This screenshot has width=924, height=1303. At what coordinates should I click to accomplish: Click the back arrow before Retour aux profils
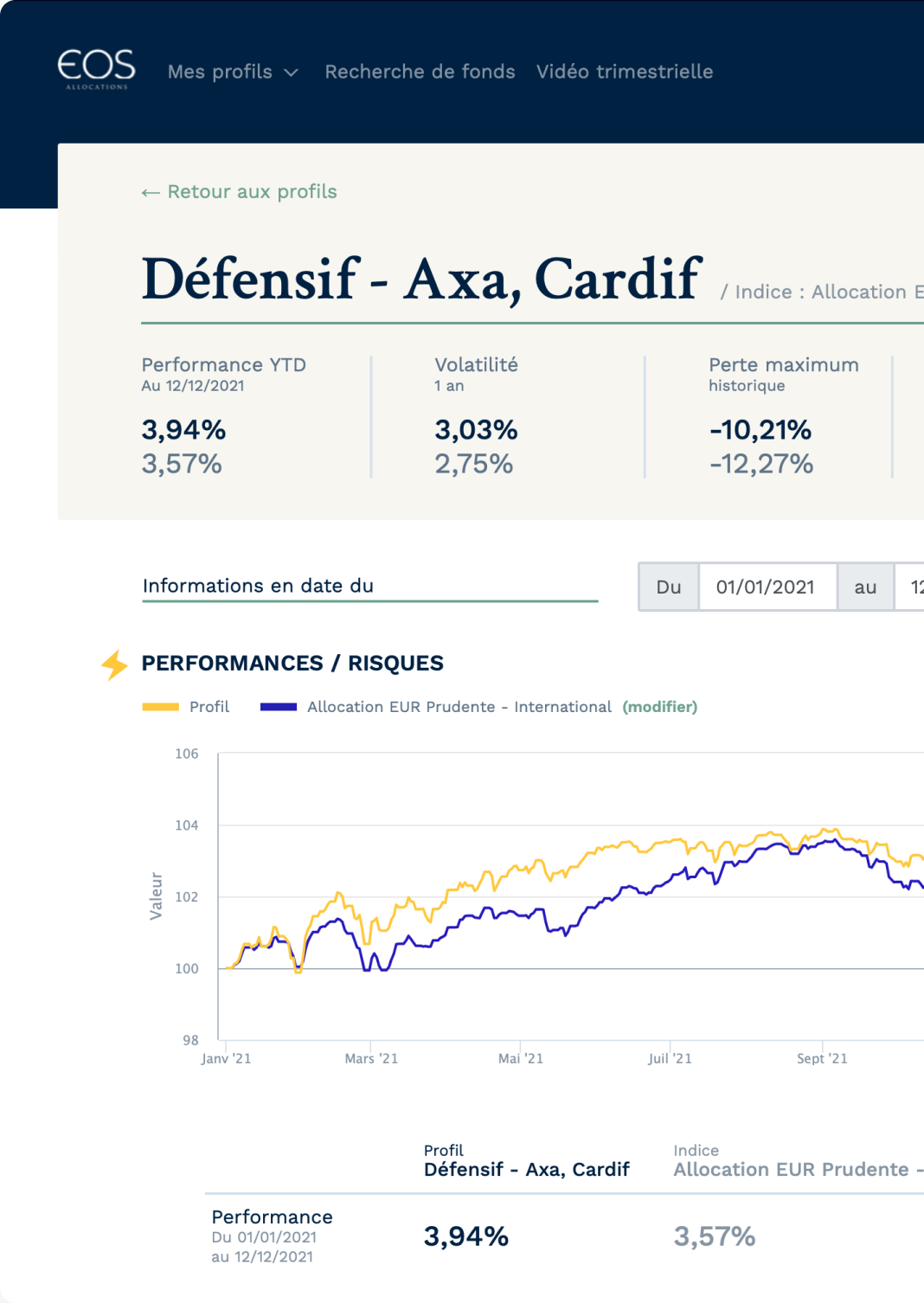pos(151,193)
